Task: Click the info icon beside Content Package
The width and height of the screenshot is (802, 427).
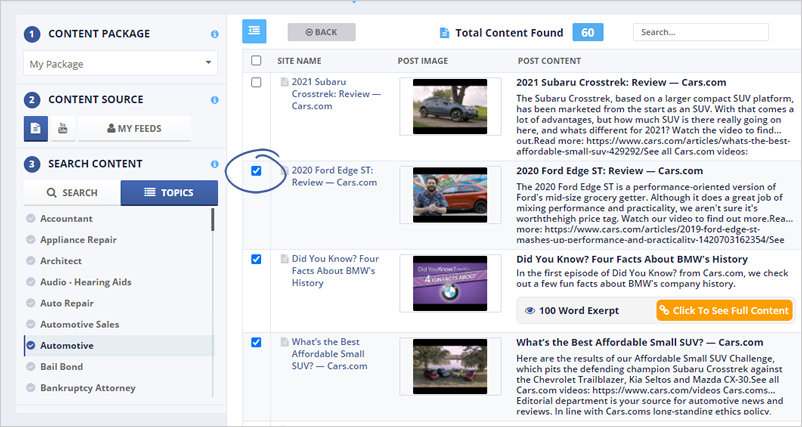Action: click(215, 34)
